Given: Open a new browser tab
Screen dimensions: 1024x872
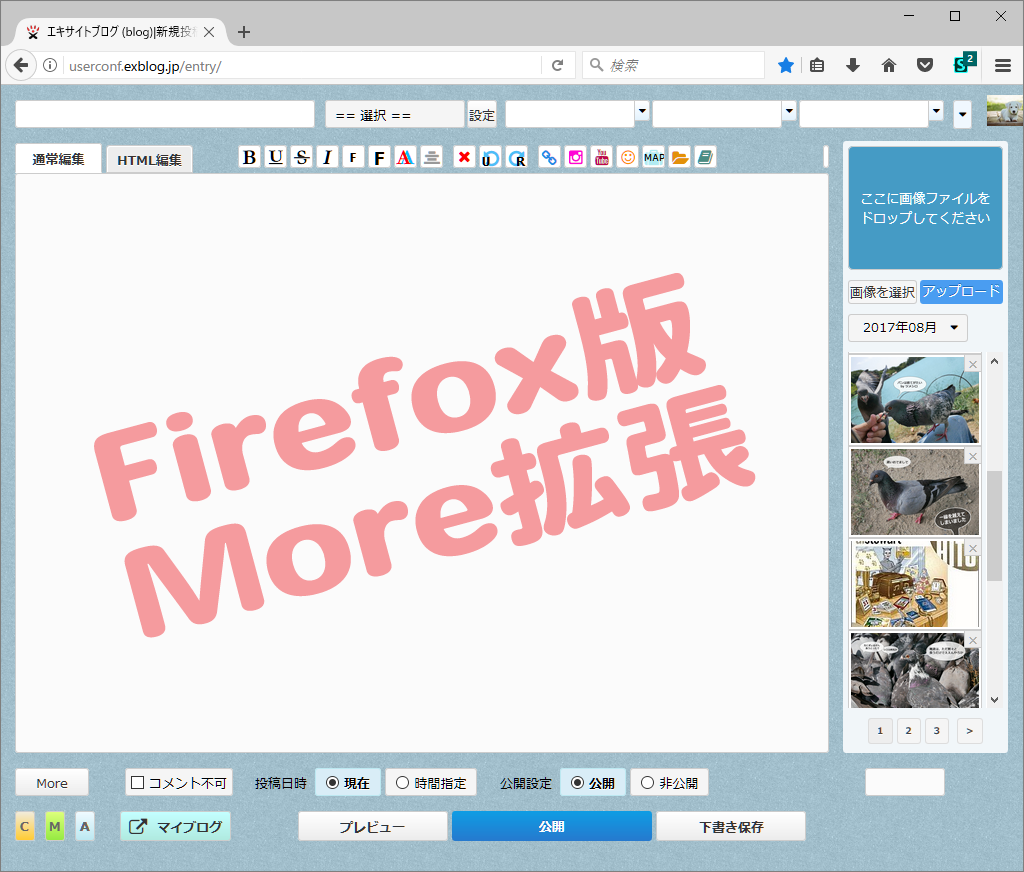Looking at the screenshot, I should [x=244, y=32].
